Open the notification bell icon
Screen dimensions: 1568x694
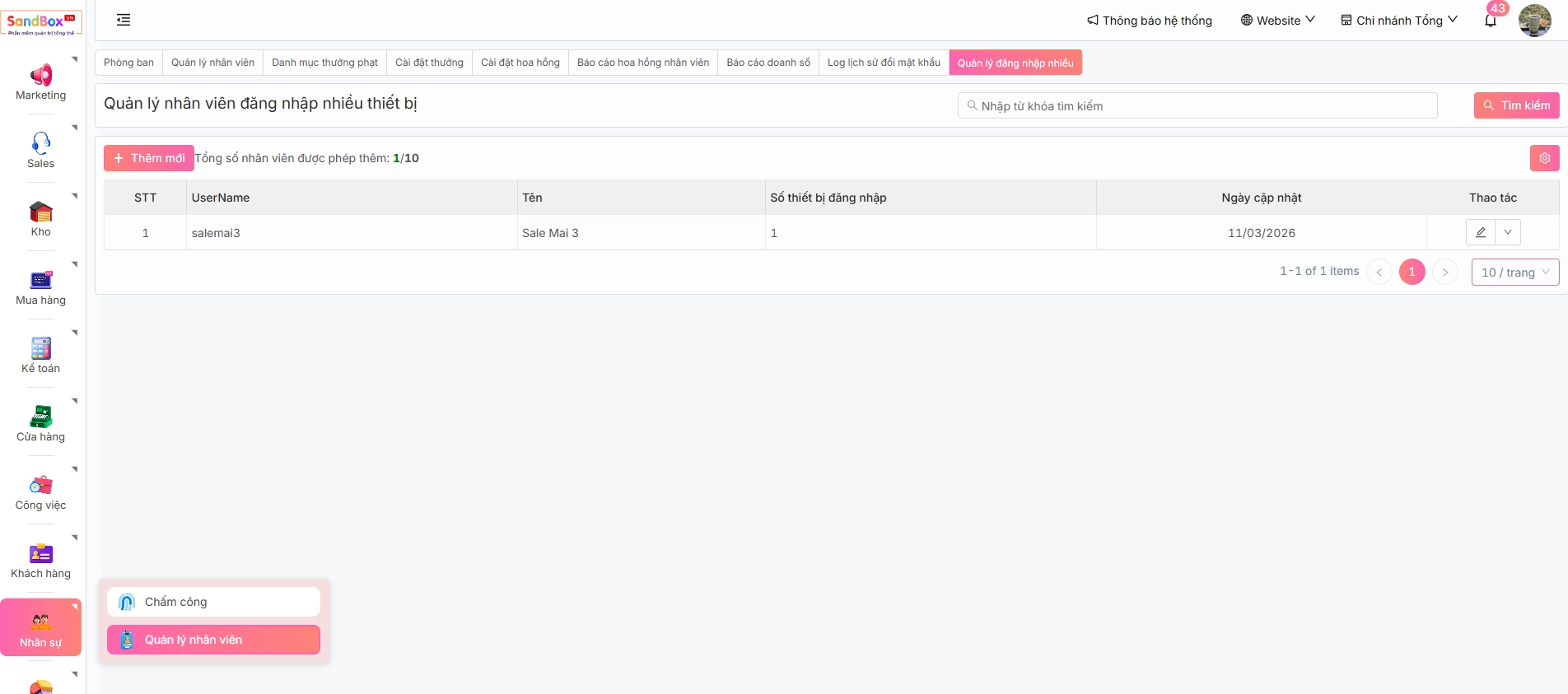click(1491, 21)
